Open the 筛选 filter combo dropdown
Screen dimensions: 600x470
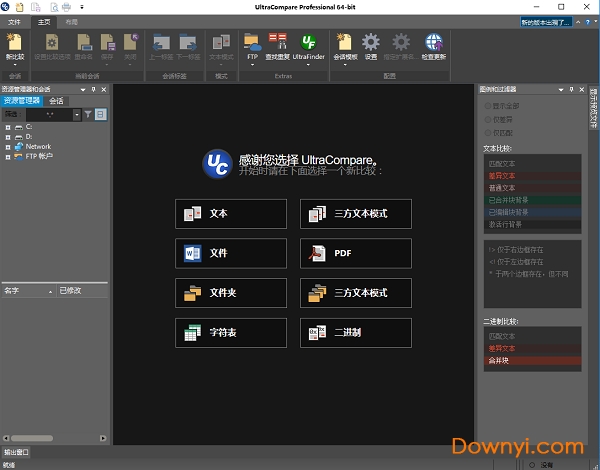click(x=77, y=114)
